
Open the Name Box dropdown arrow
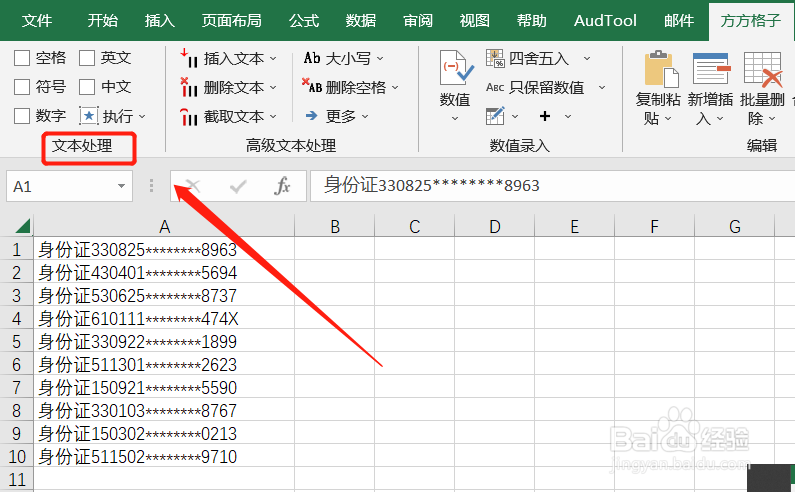(x=121, y=186)
